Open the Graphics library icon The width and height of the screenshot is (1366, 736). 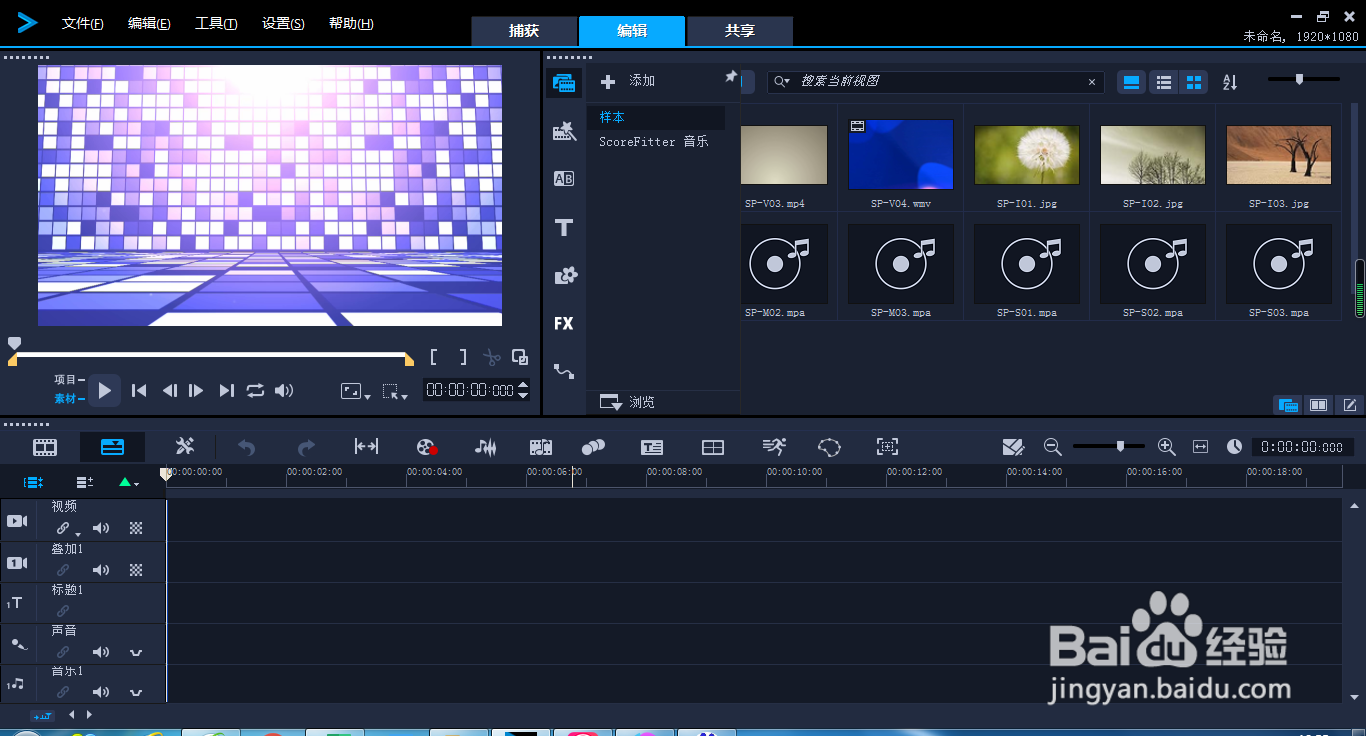click(565, 276)
